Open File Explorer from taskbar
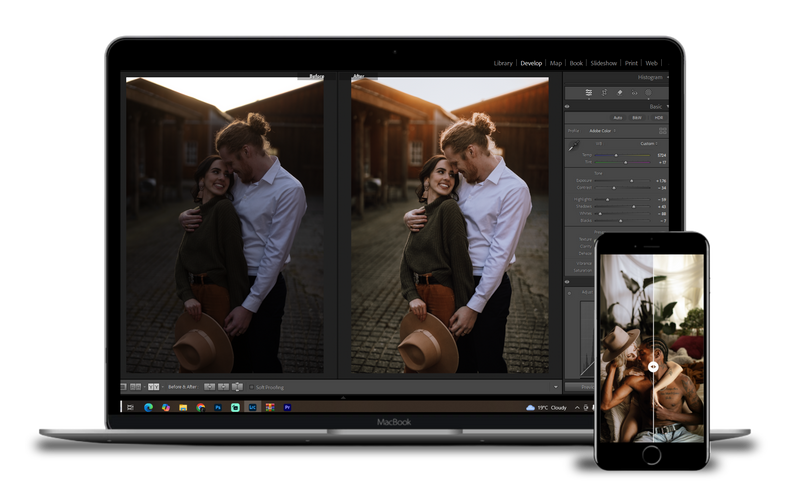The image size is (800, 500). click(x=183, y=407)
